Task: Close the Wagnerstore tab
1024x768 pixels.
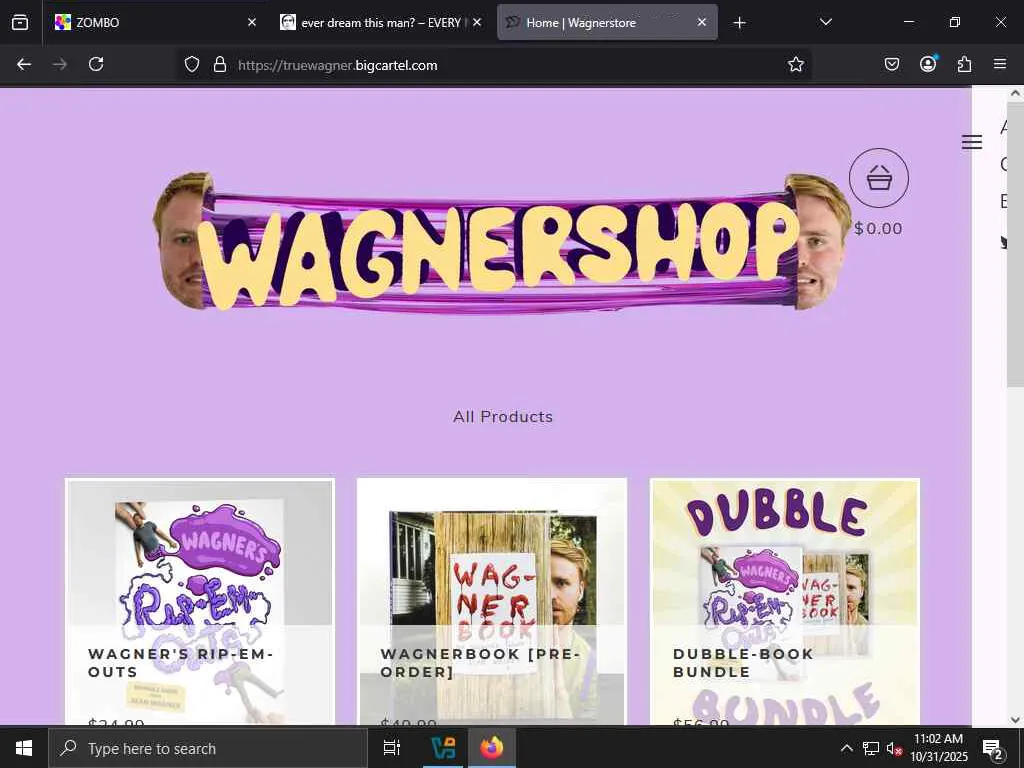Action: [x=702, y=23]
